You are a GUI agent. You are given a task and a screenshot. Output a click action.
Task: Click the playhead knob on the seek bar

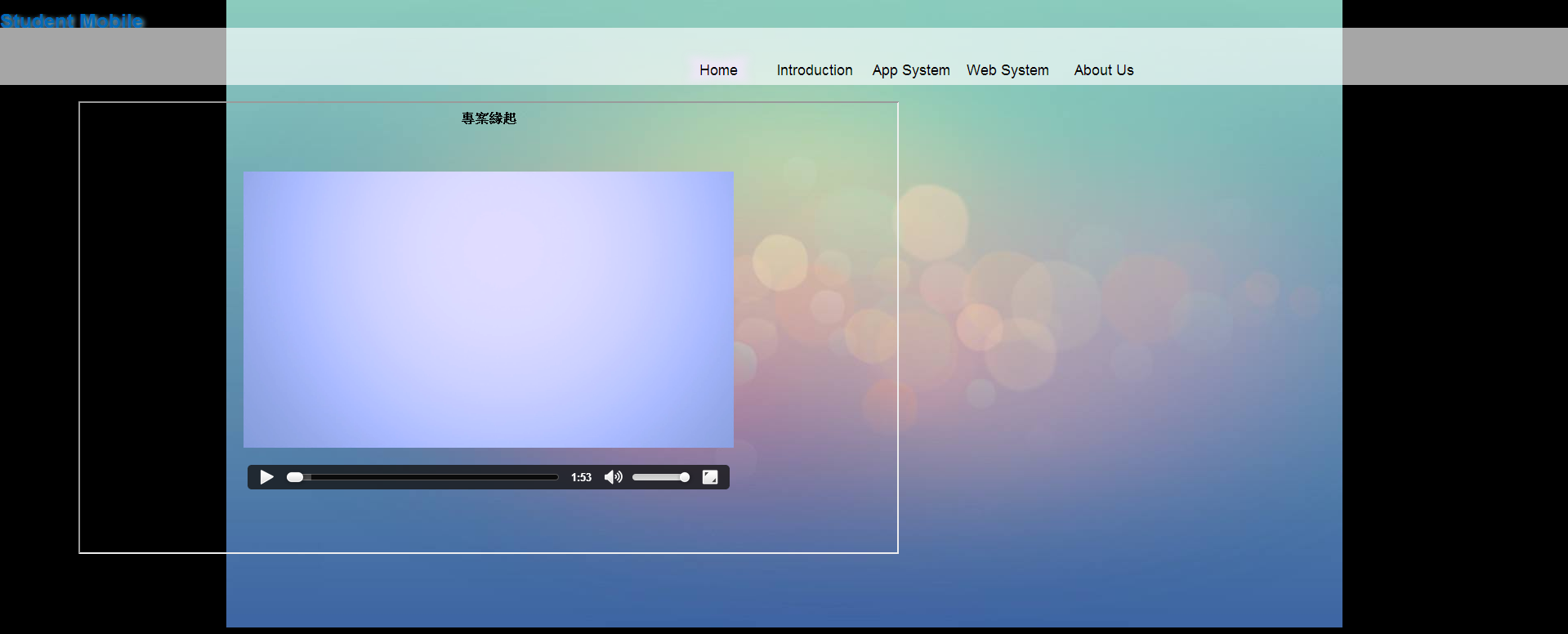[295, 477]
